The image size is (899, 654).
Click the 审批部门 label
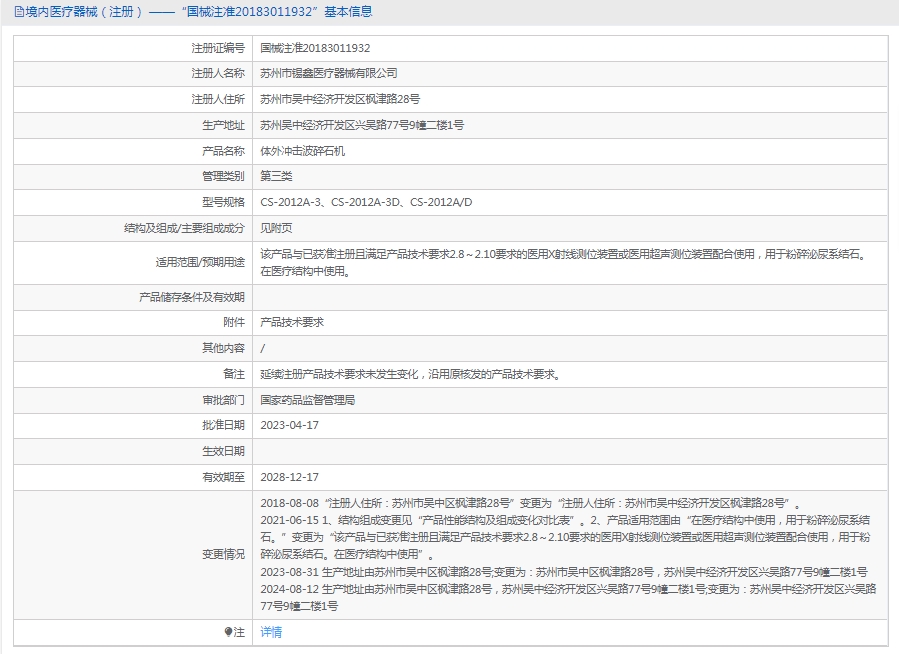[223, 400]
